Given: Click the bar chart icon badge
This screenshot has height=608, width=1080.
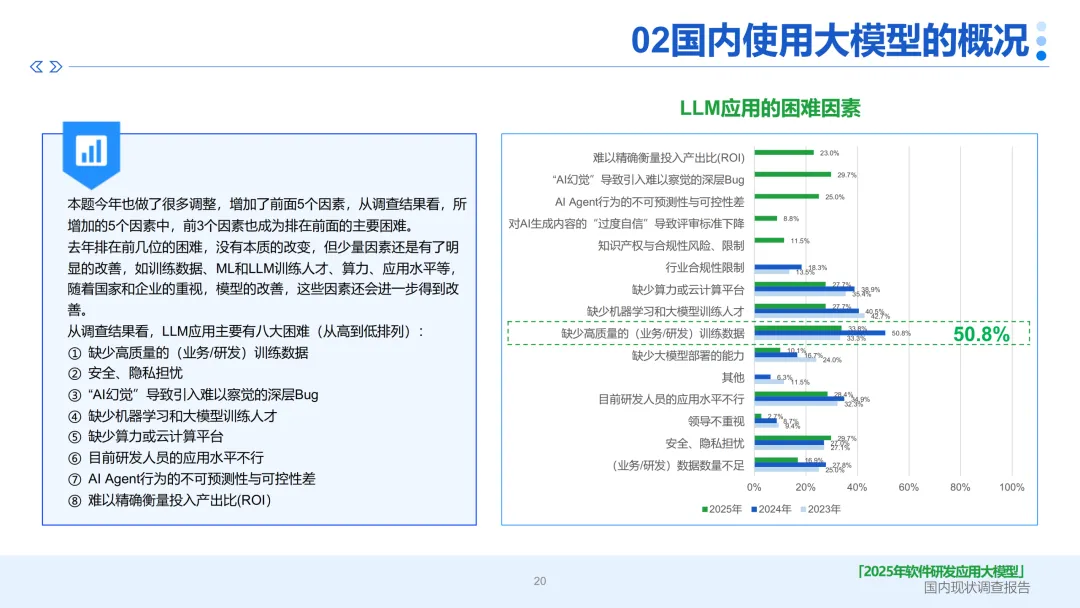Looking at the screenshot, I should point(92,154).
